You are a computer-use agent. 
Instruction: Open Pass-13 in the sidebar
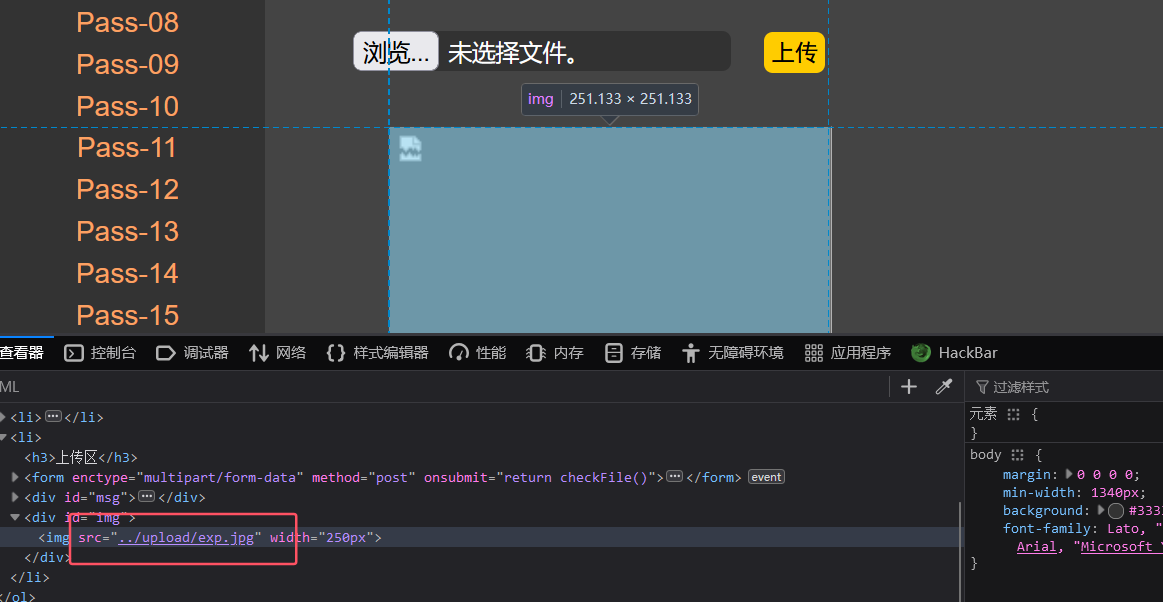click(128, 231)
